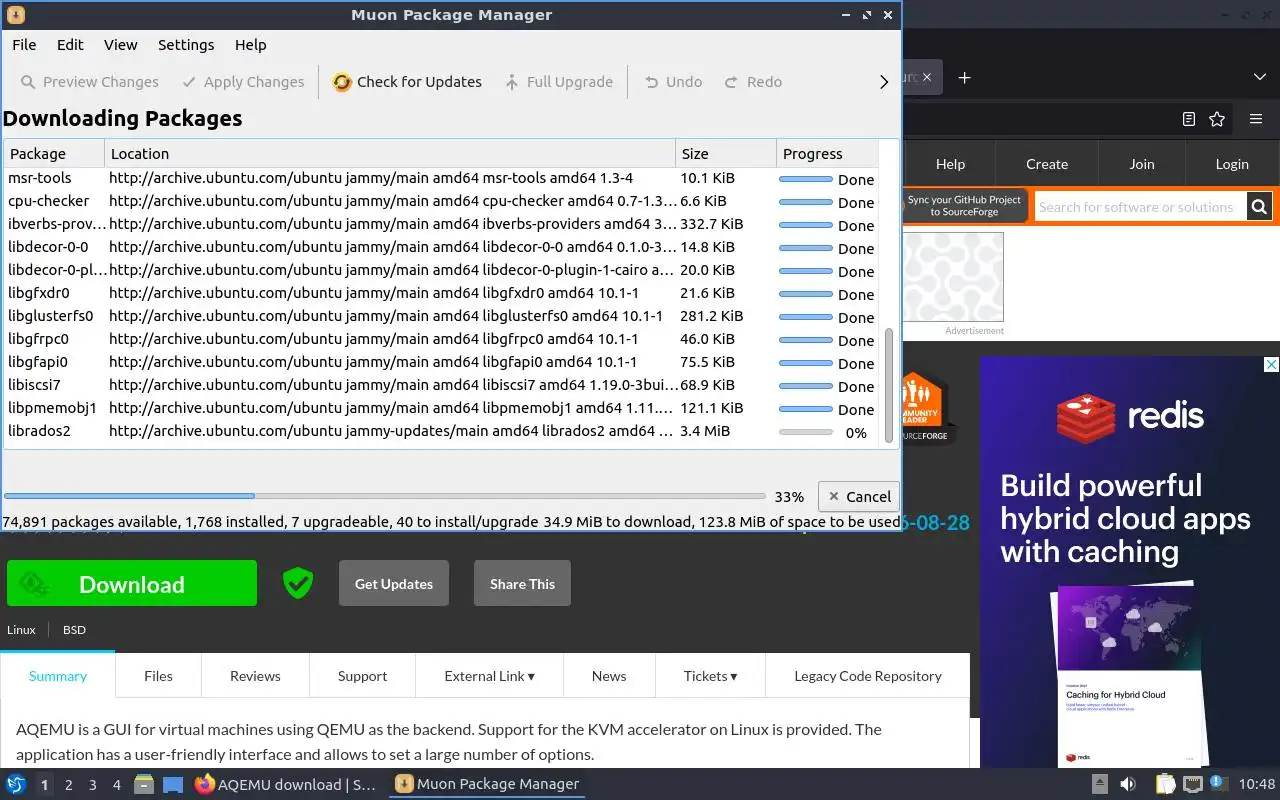Expand the External Link dropdown tab

[x=489, y=676]
